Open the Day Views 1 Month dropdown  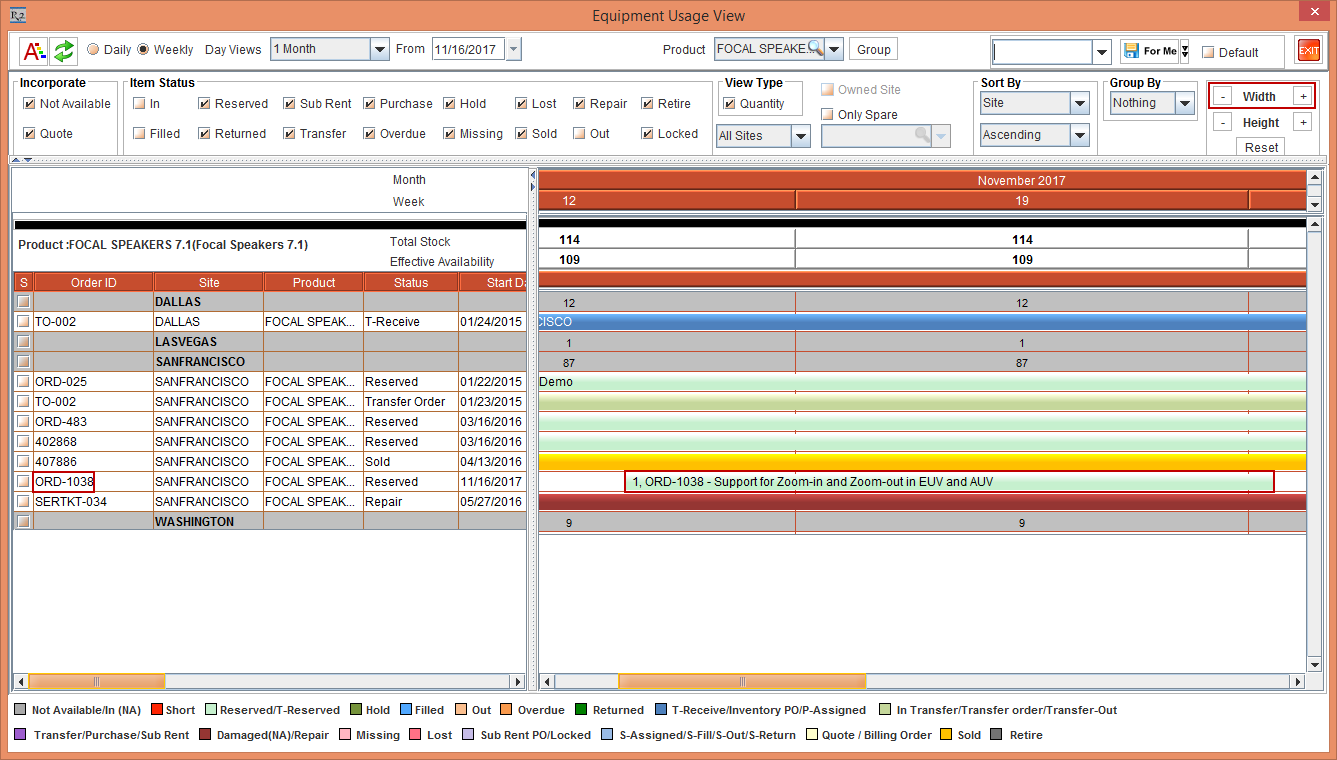pos(379,49)
